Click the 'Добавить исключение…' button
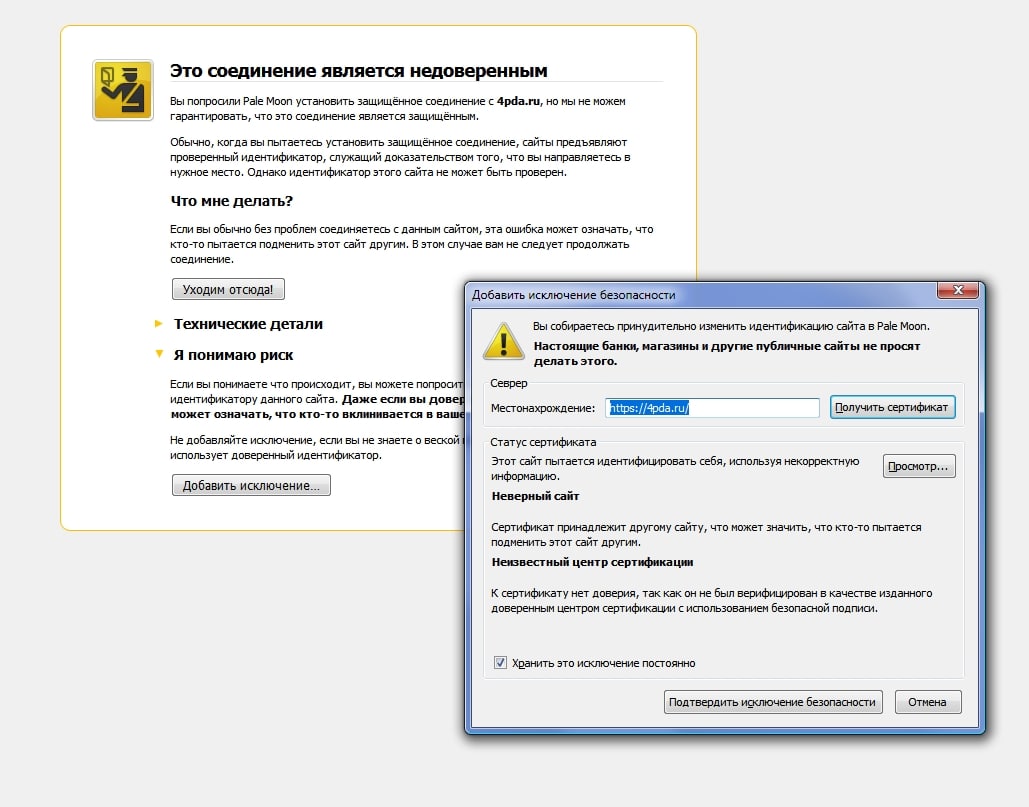The width and height of the screenshot is (1029, 807). coord(251,486)
